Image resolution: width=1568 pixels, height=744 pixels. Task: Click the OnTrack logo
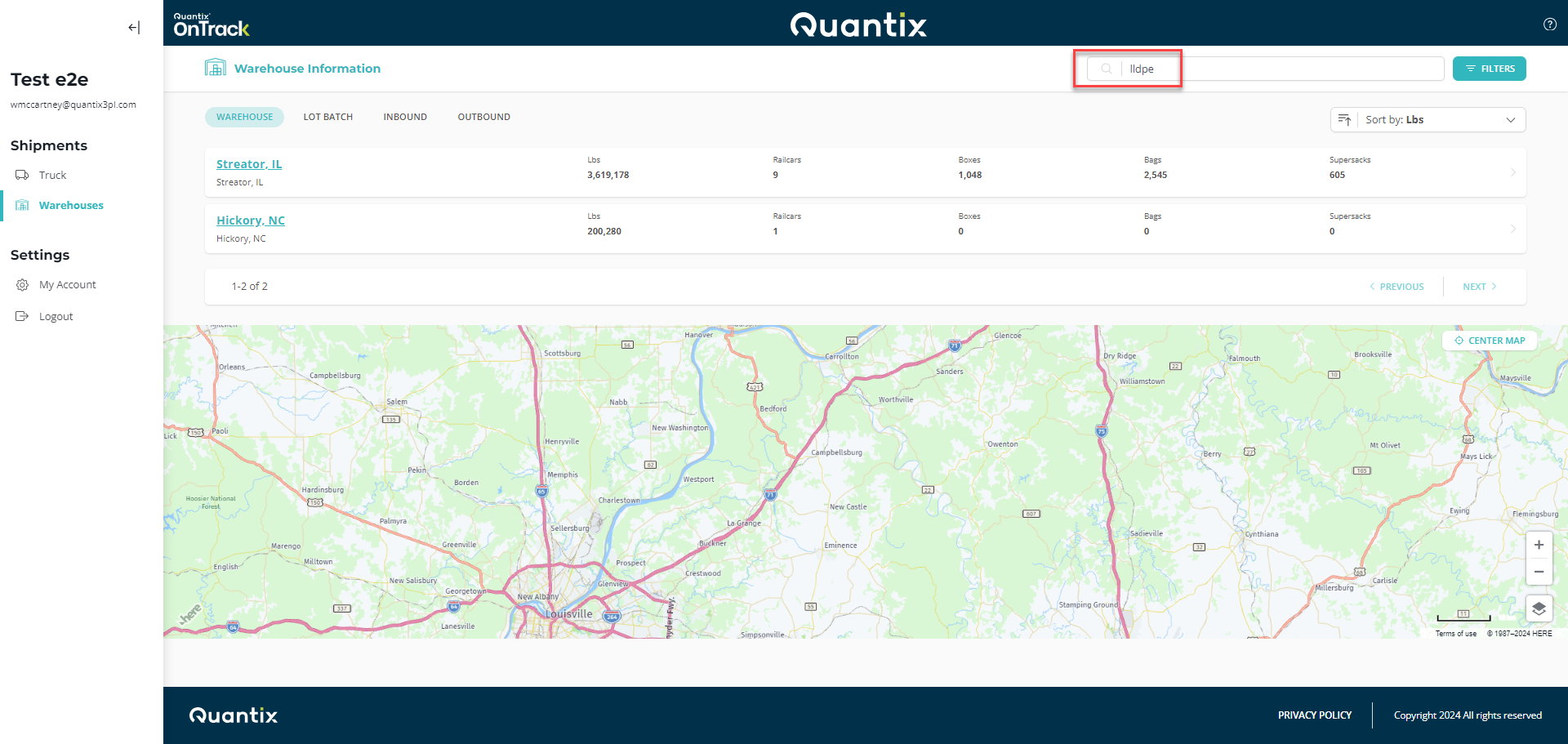pos(212,26)
